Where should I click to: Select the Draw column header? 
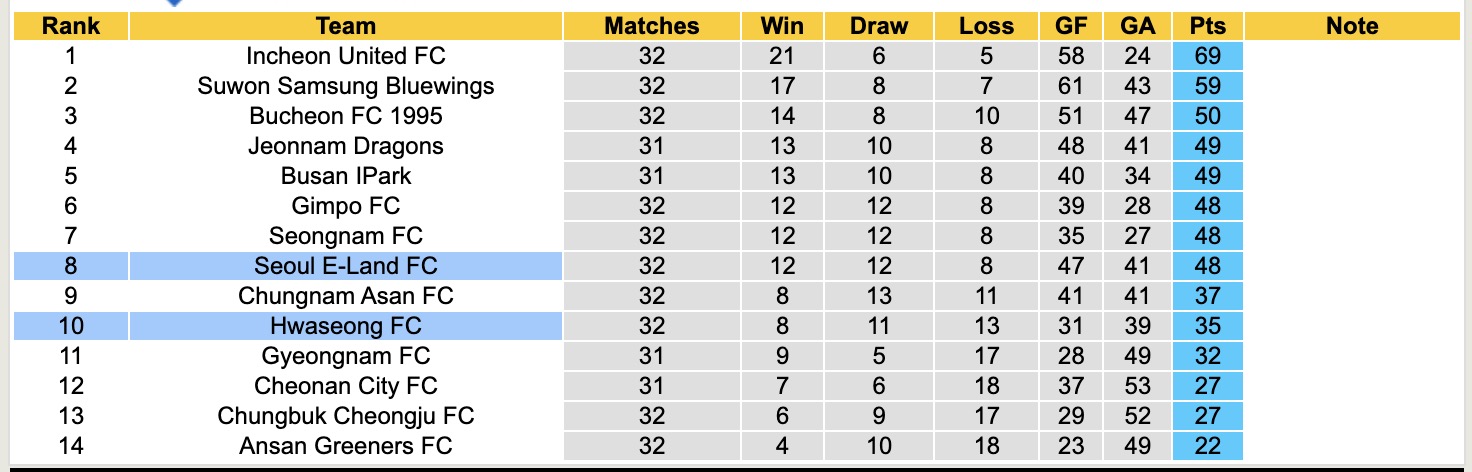coord(879,27)
